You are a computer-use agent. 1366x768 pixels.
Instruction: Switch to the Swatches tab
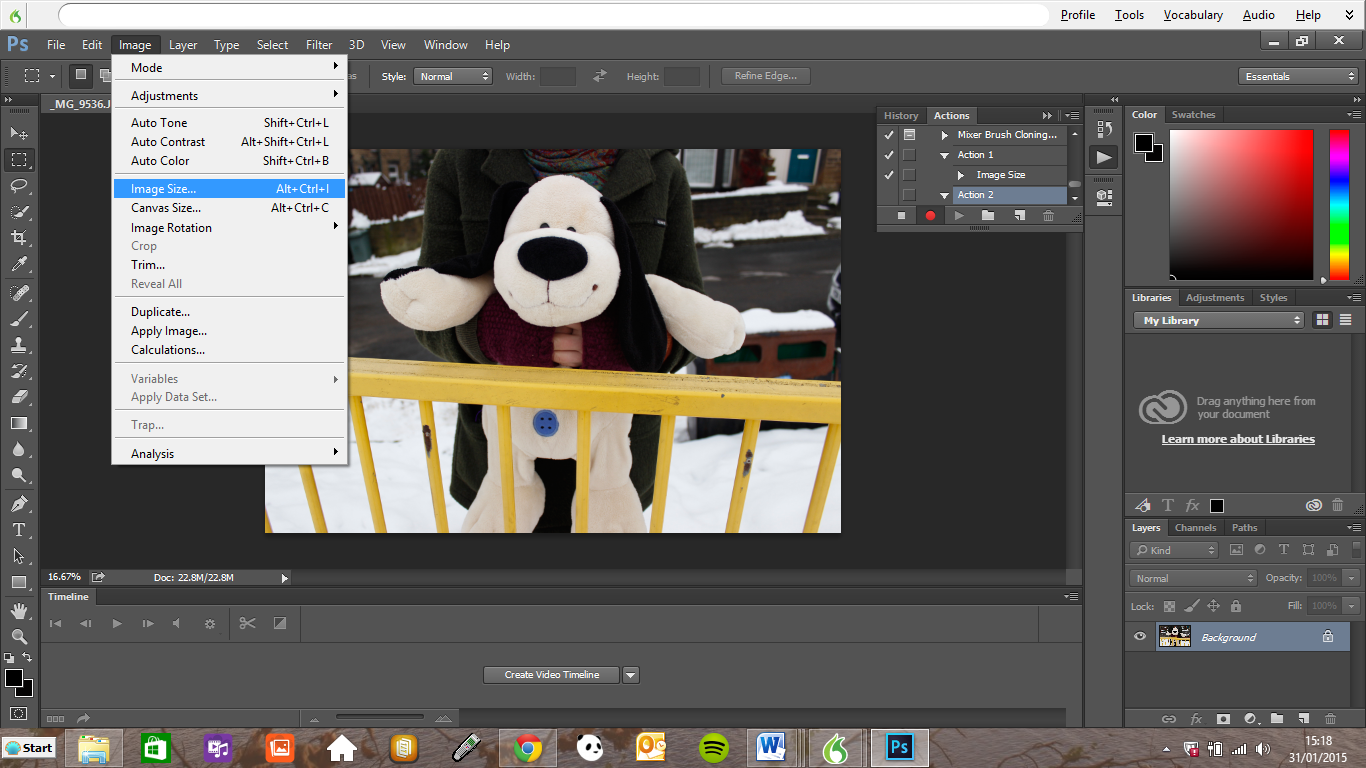[x=1193, y=114]
